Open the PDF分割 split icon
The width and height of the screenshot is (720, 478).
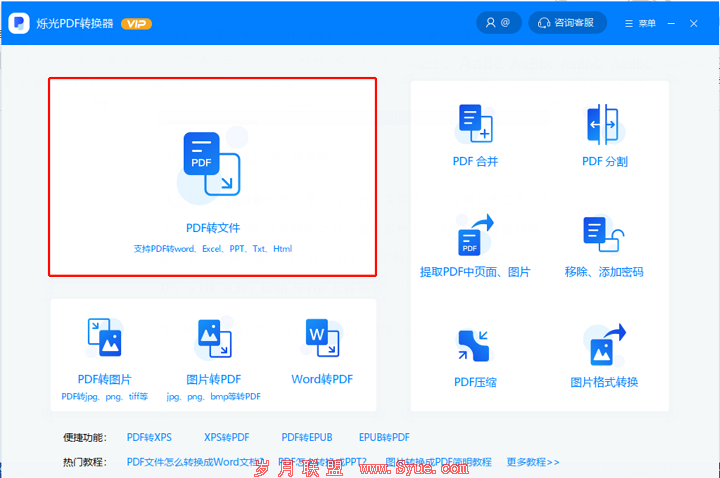tap(604, 124)
